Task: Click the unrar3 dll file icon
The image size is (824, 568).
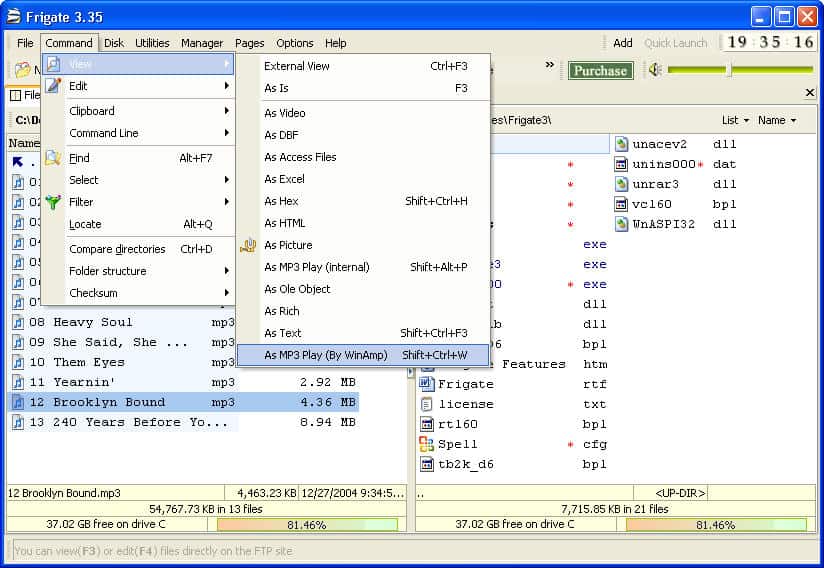Action: point(620,184)
